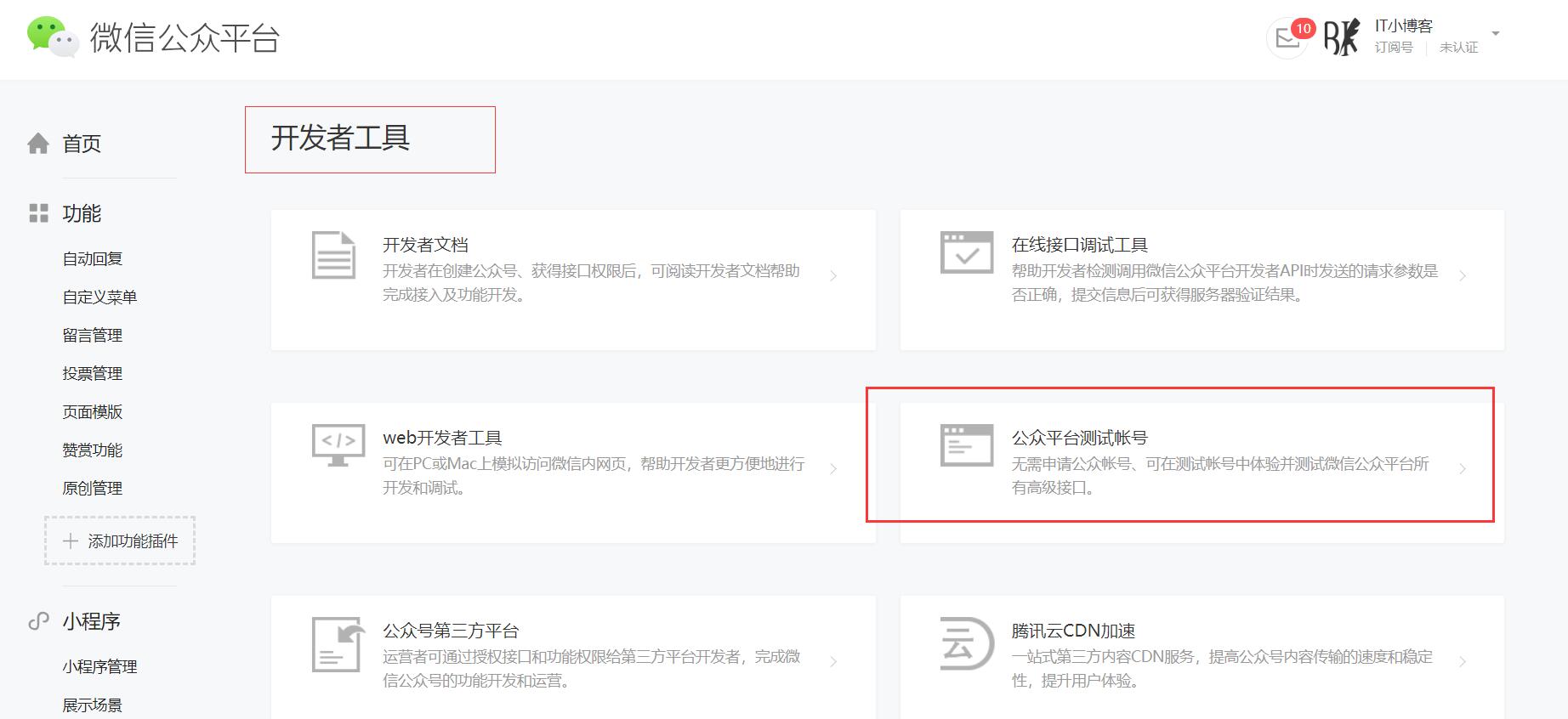Viewport: 1568px width, 719px height.
Task: Click the 在线接口调试工具 description text
Action: point(1225,283)
